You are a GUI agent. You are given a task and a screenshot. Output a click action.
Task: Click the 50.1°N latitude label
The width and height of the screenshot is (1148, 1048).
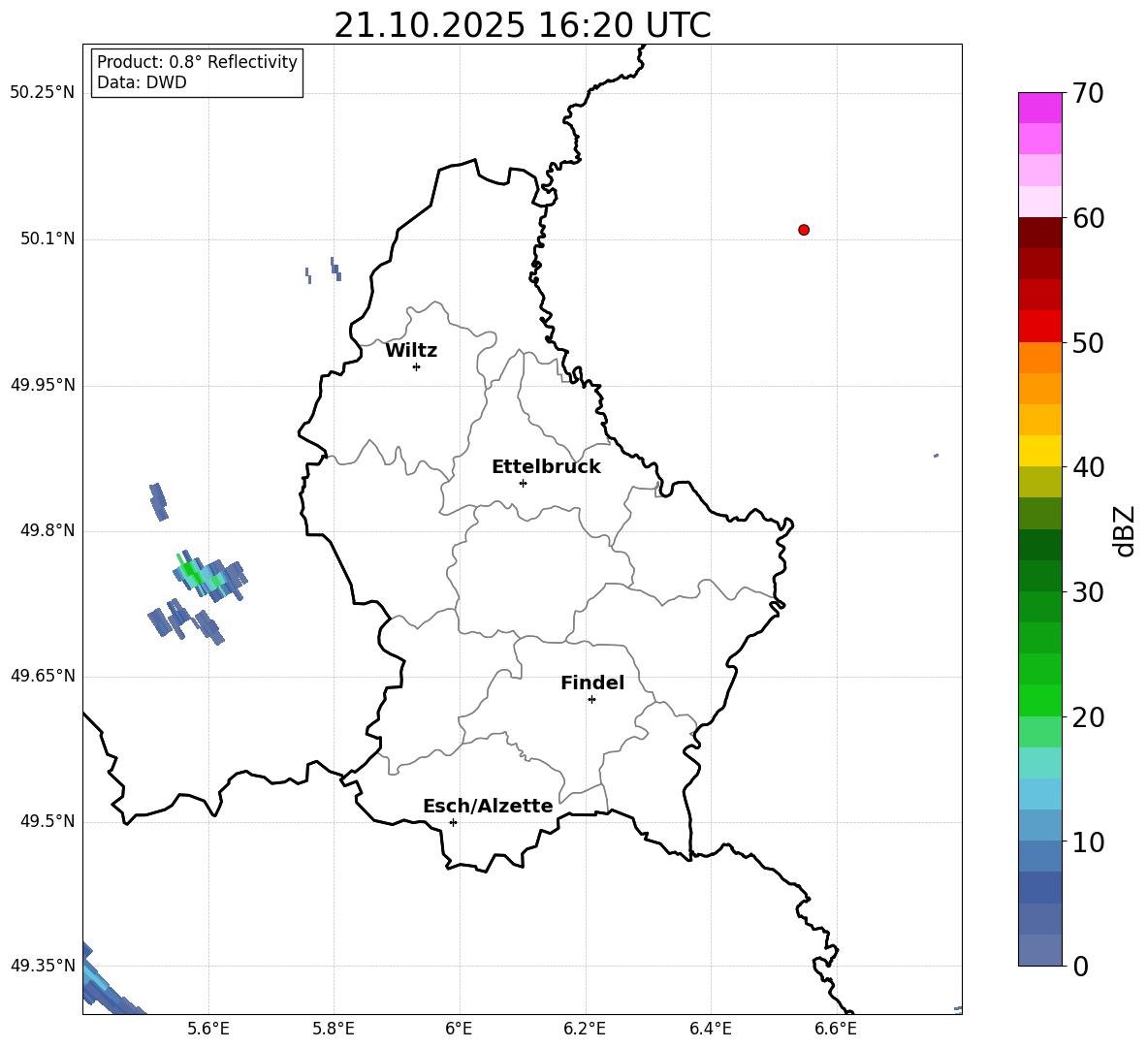(x=48, y=238)
